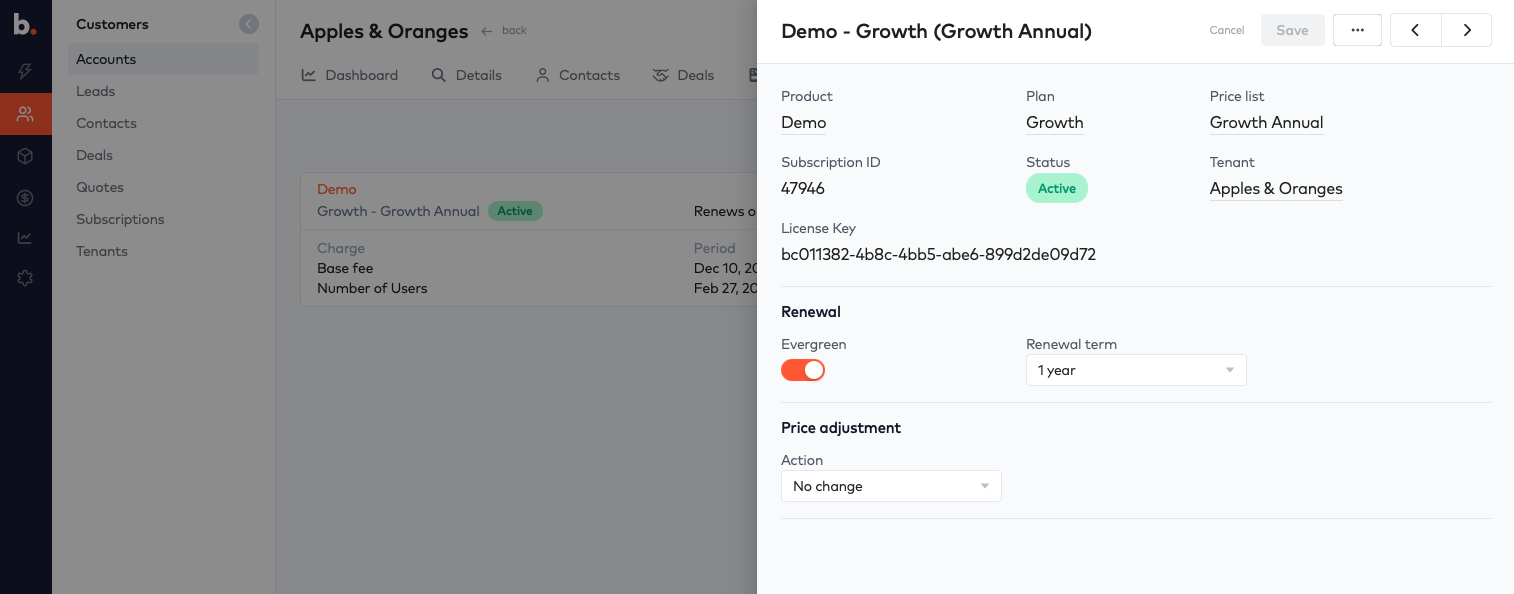Click the Number of Users charge row
Screen dimensions: 1514x594
point(372,288)
